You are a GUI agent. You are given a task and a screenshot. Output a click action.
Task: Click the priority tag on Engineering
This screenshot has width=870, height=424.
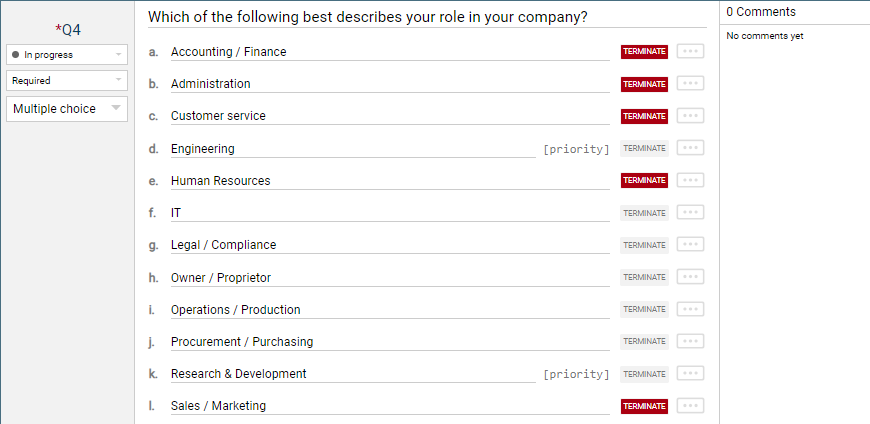pos(576,149)
